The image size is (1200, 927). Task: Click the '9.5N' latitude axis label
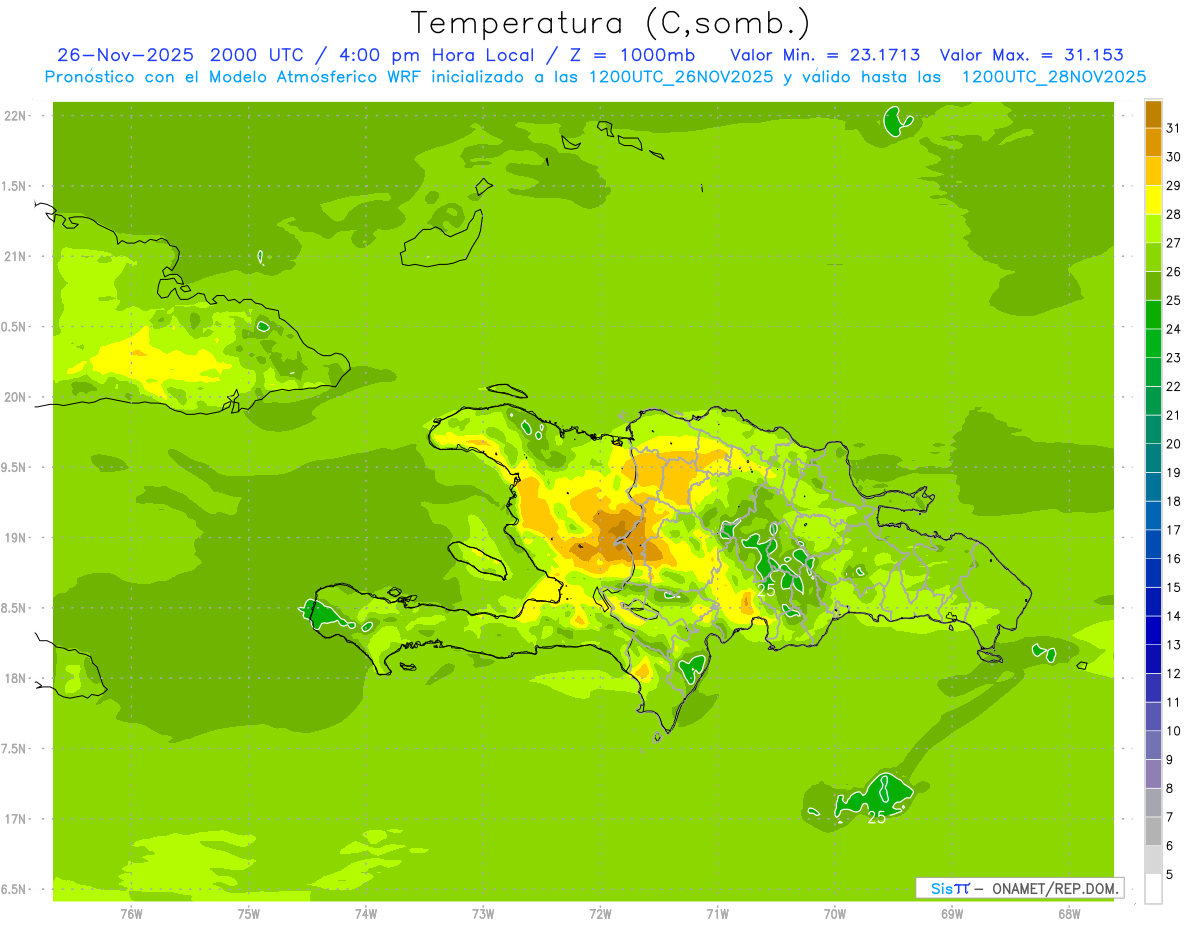pyautogui.click(x=15, y=467)
